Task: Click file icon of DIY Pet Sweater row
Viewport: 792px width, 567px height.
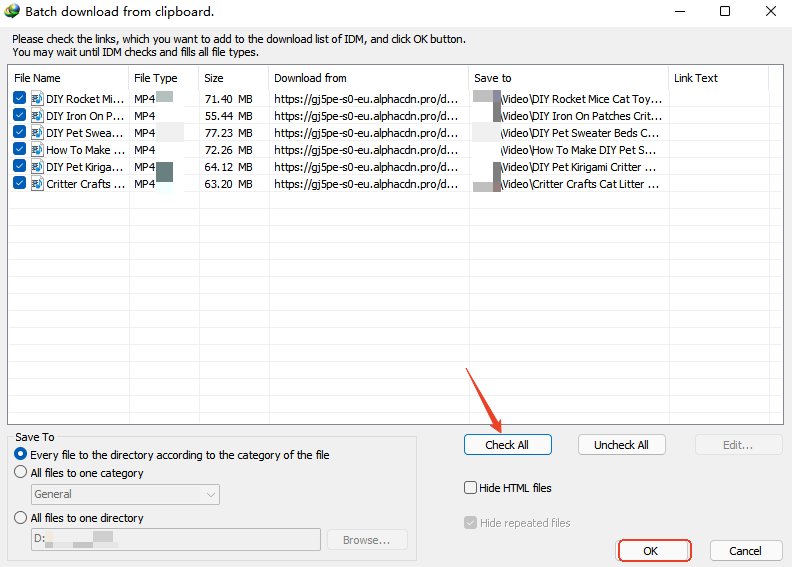Action: pos(37,133)
